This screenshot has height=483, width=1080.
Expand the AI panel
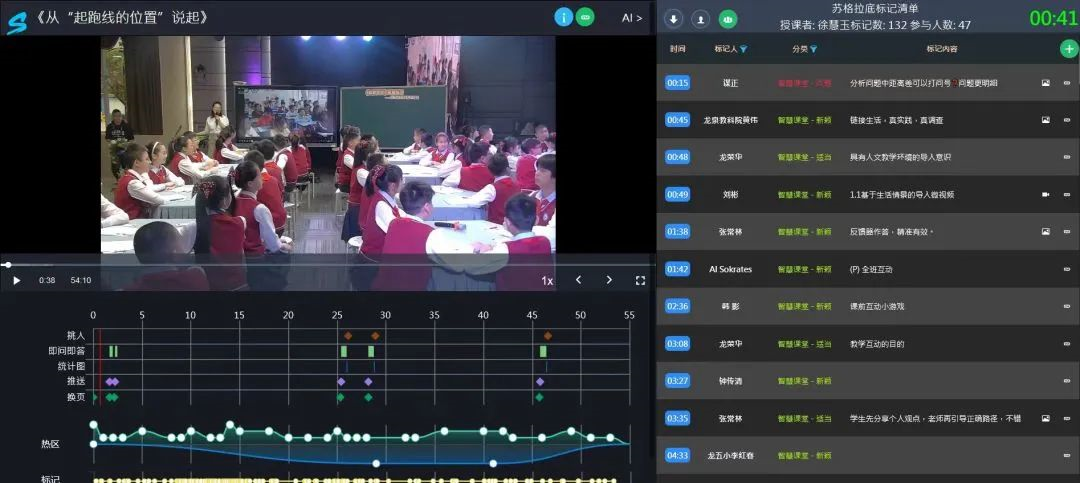click(x=632, y=18)
